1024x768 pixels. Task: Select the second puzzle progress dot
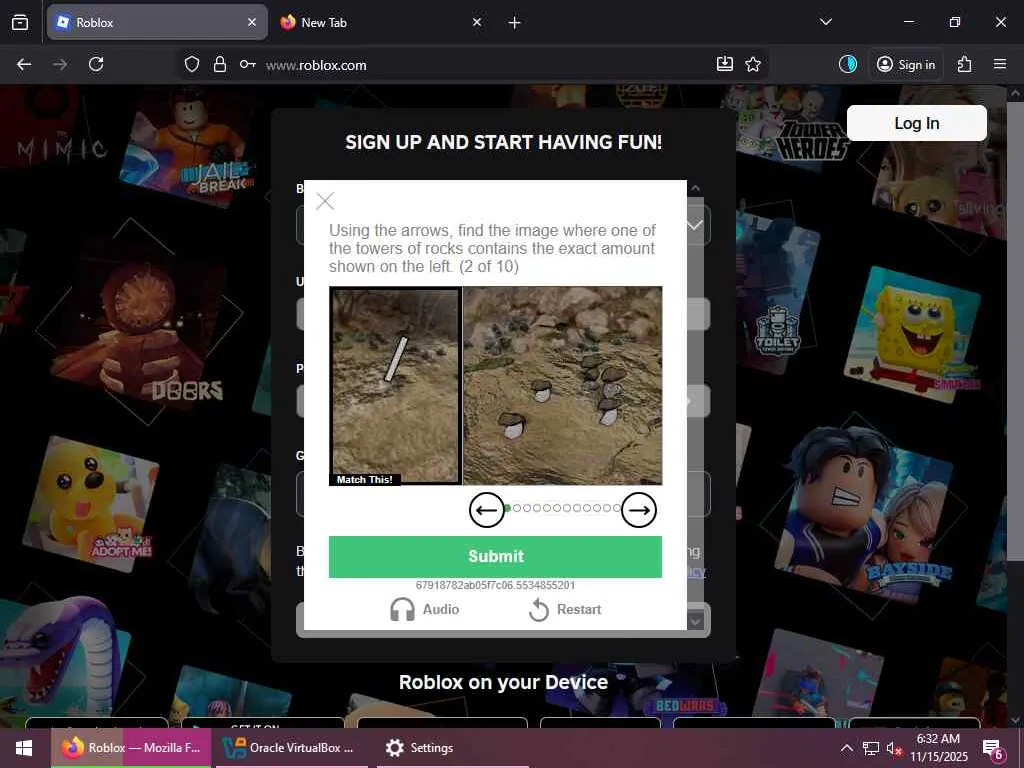[517, 508]
